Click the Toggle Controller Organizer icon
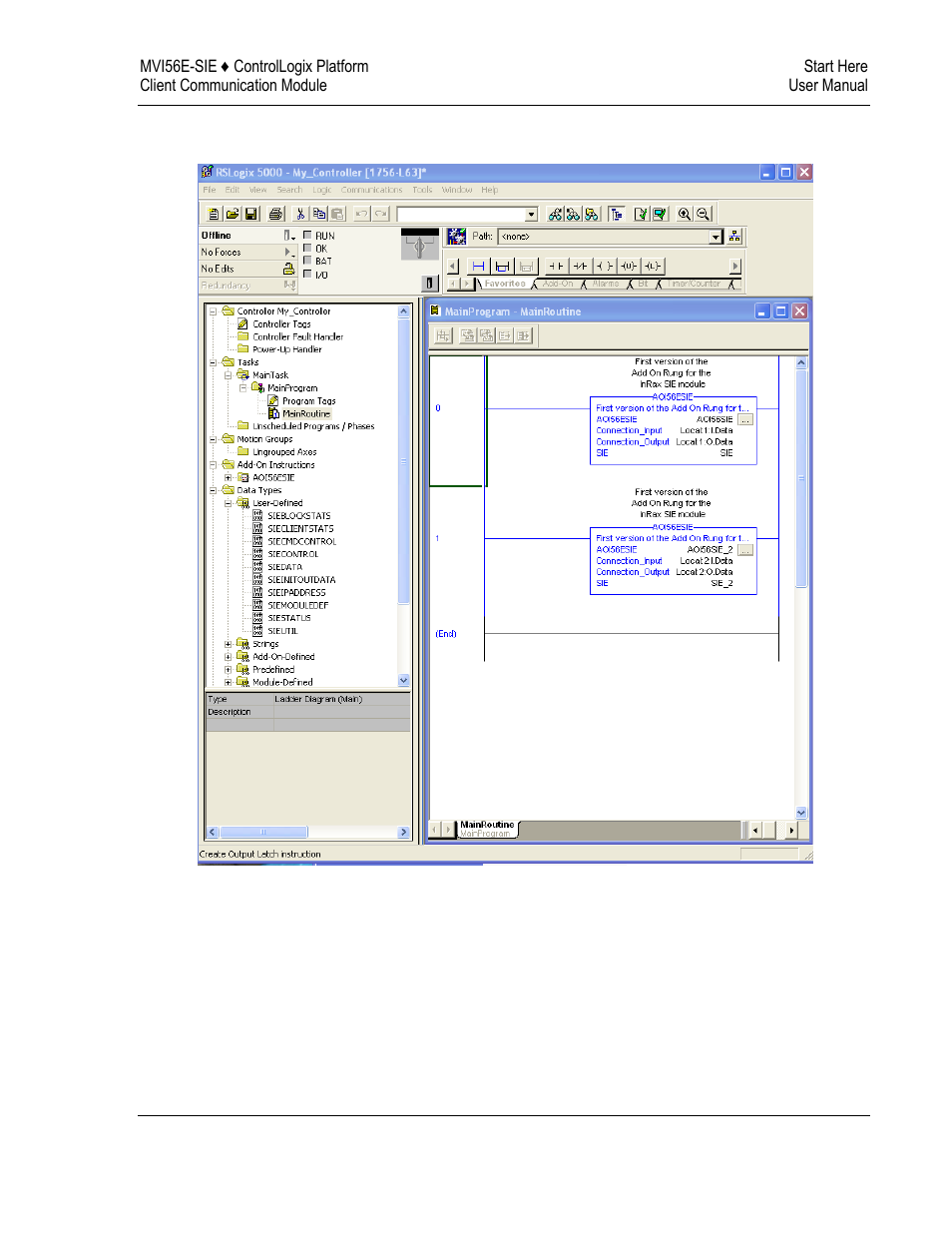Screen dimensions: 952x1233 click(x=617, y=214)
